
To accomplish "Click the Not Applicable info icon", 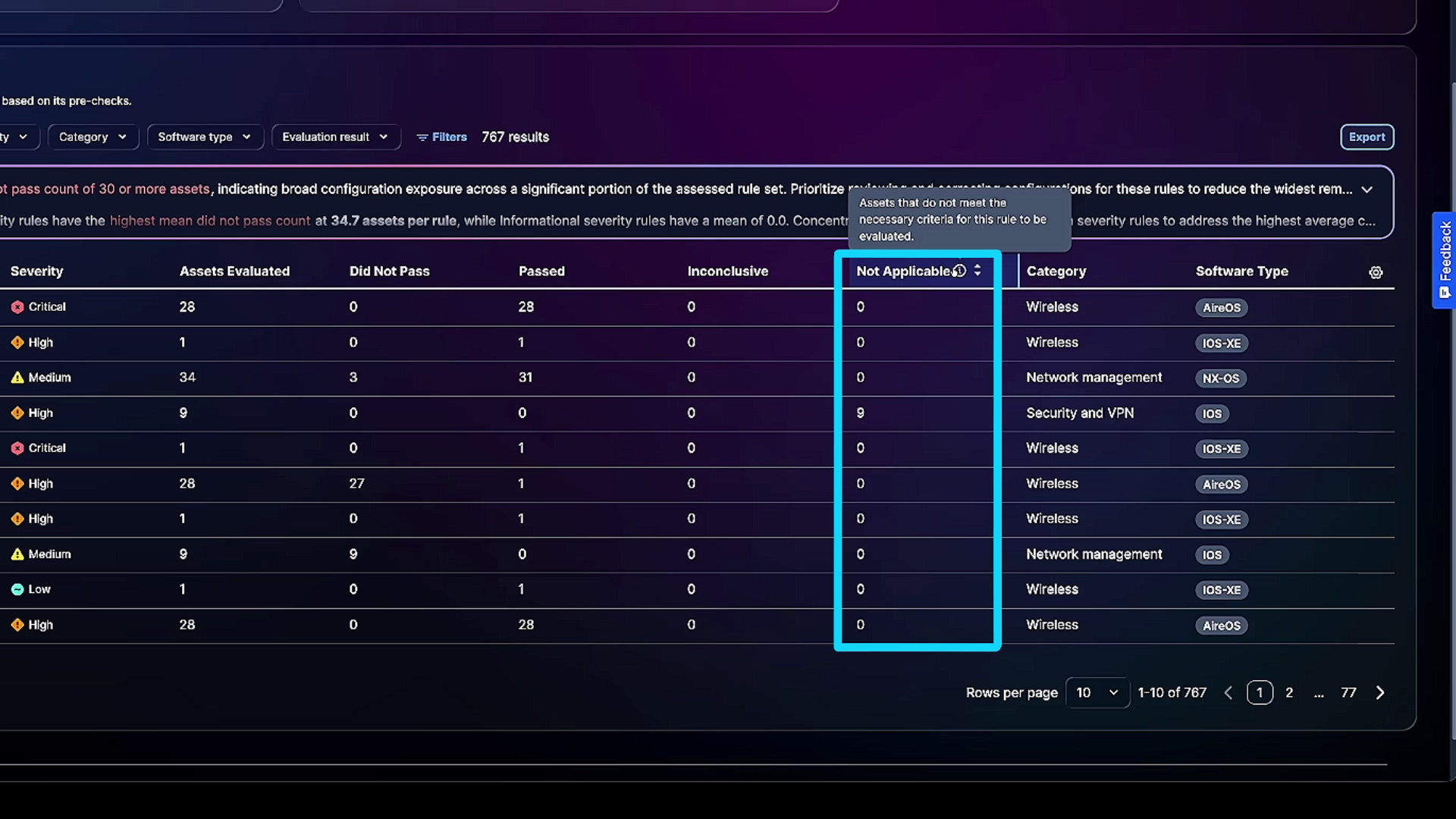I will tap(960, 271).
